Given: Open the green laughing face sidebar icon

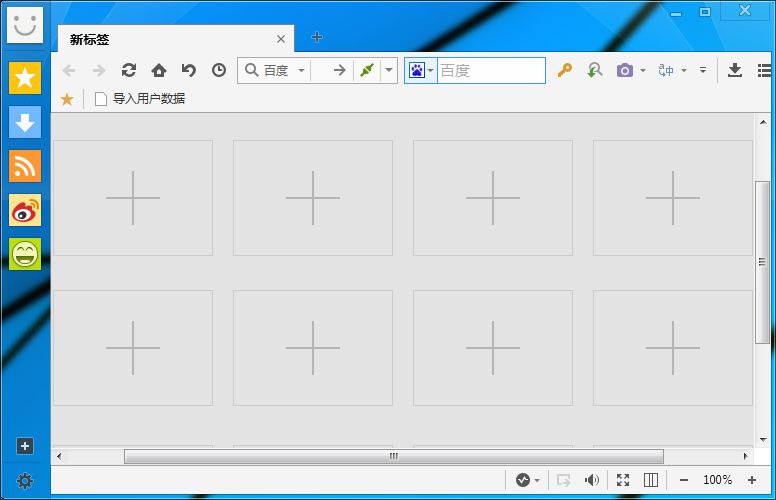Looking at the screenshot, I should tap(25, 254).
